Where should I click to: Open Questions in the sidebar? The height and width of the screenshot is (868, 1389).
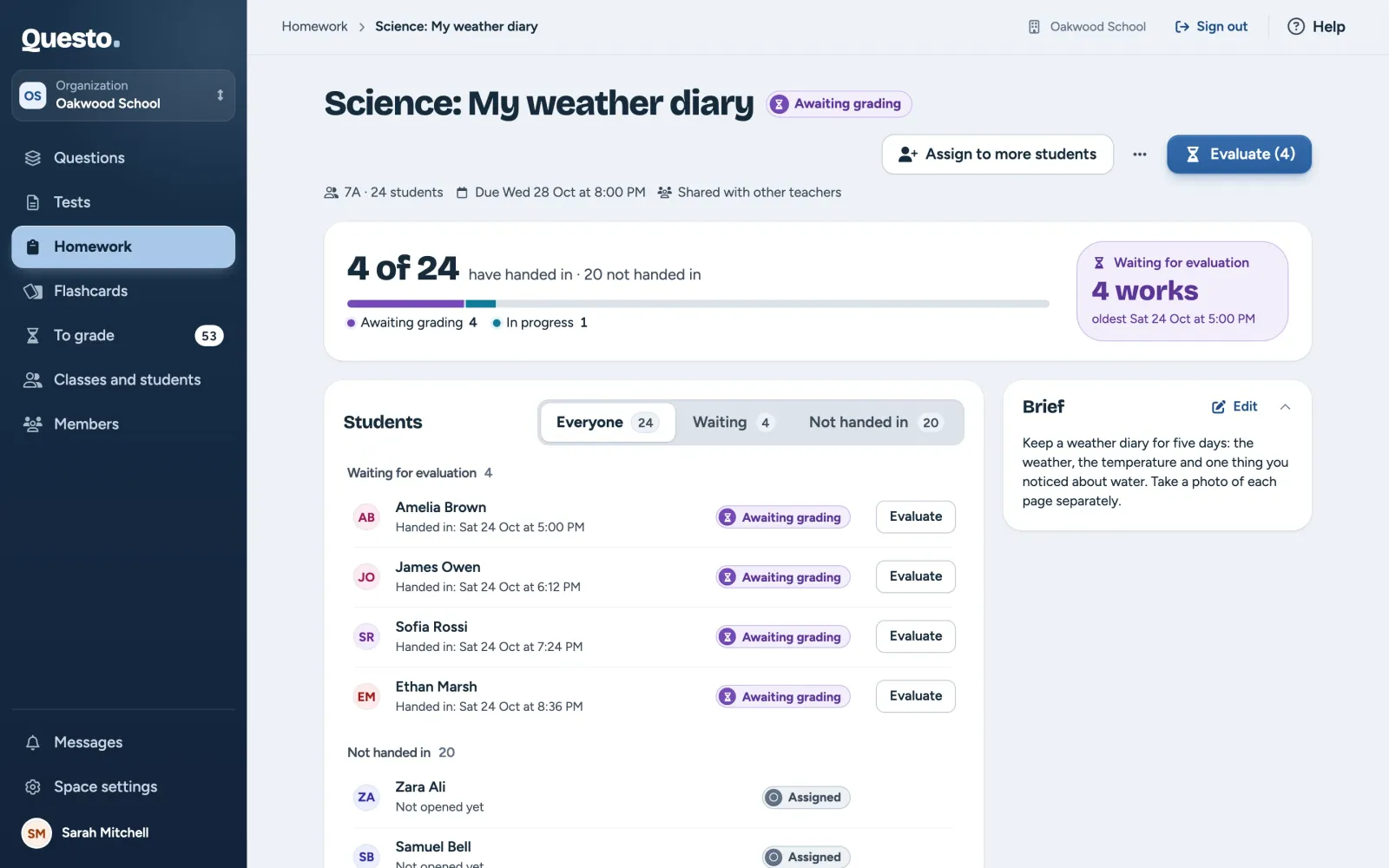(123, 158)
